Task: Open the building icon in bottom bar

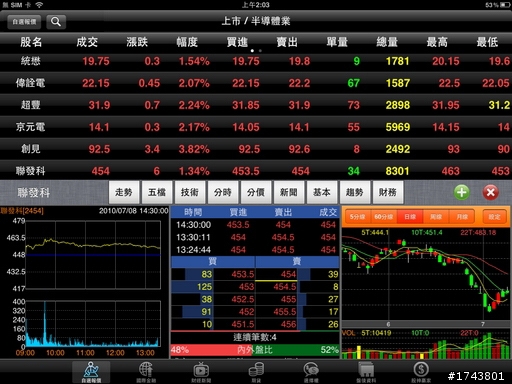Action: click(x=366, y=372)
